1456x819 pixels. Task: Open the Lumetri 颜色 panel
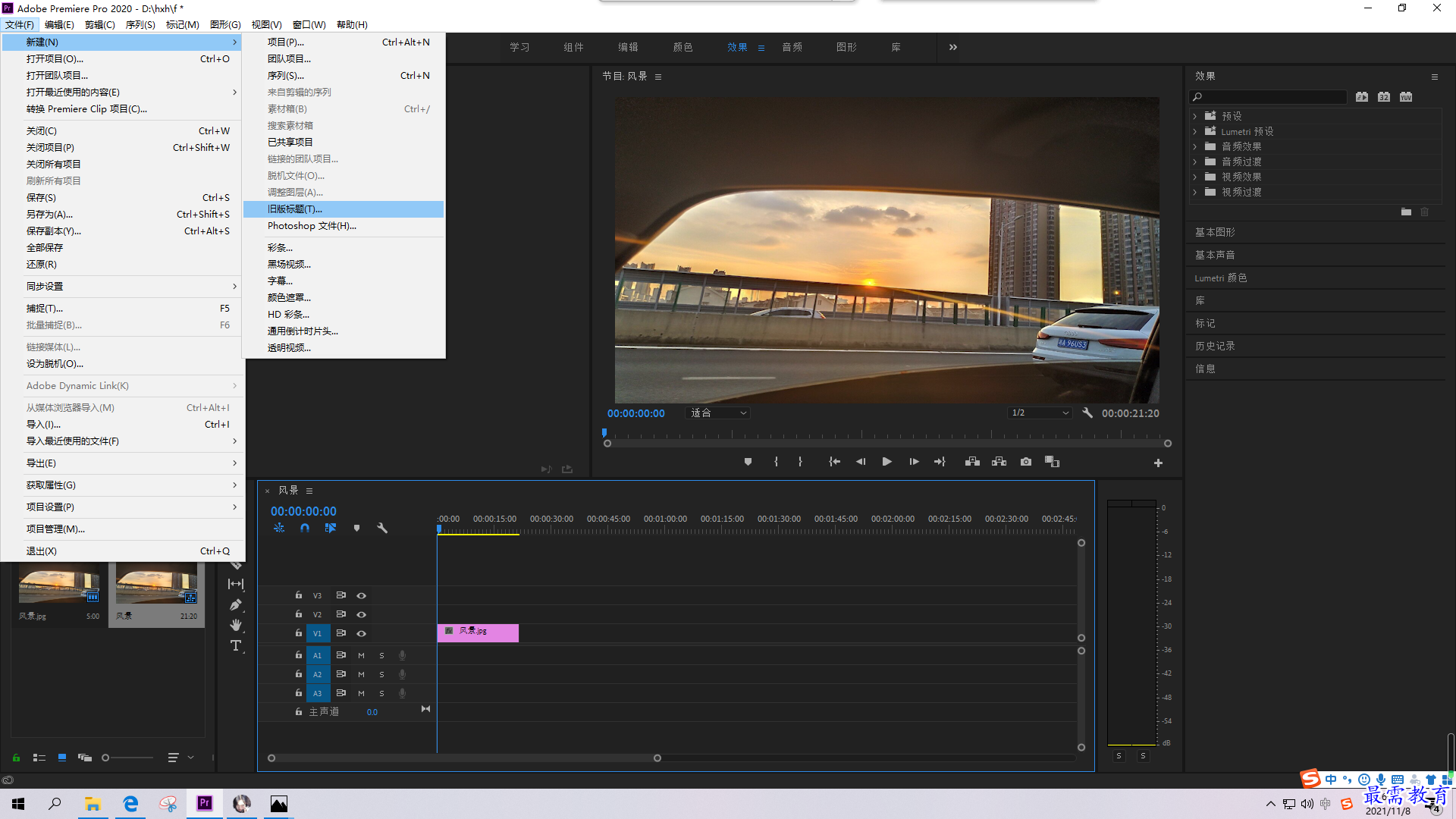tap(1220, 278)
